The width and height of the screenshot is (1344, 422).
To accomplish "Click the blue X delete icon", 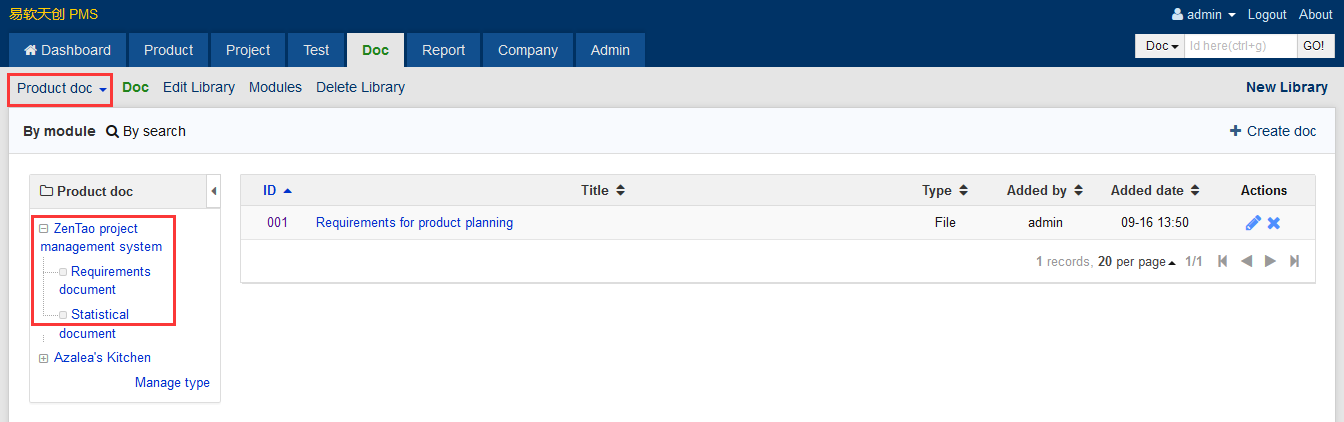I will [x=1274, y=223].
